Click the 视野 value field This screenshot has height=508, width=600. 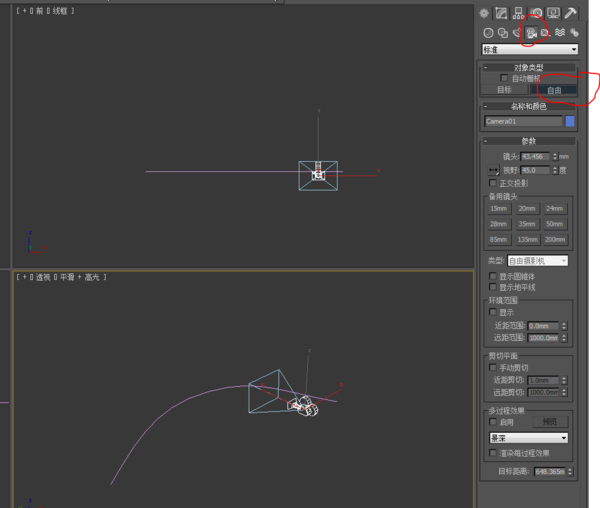(535, 170)
